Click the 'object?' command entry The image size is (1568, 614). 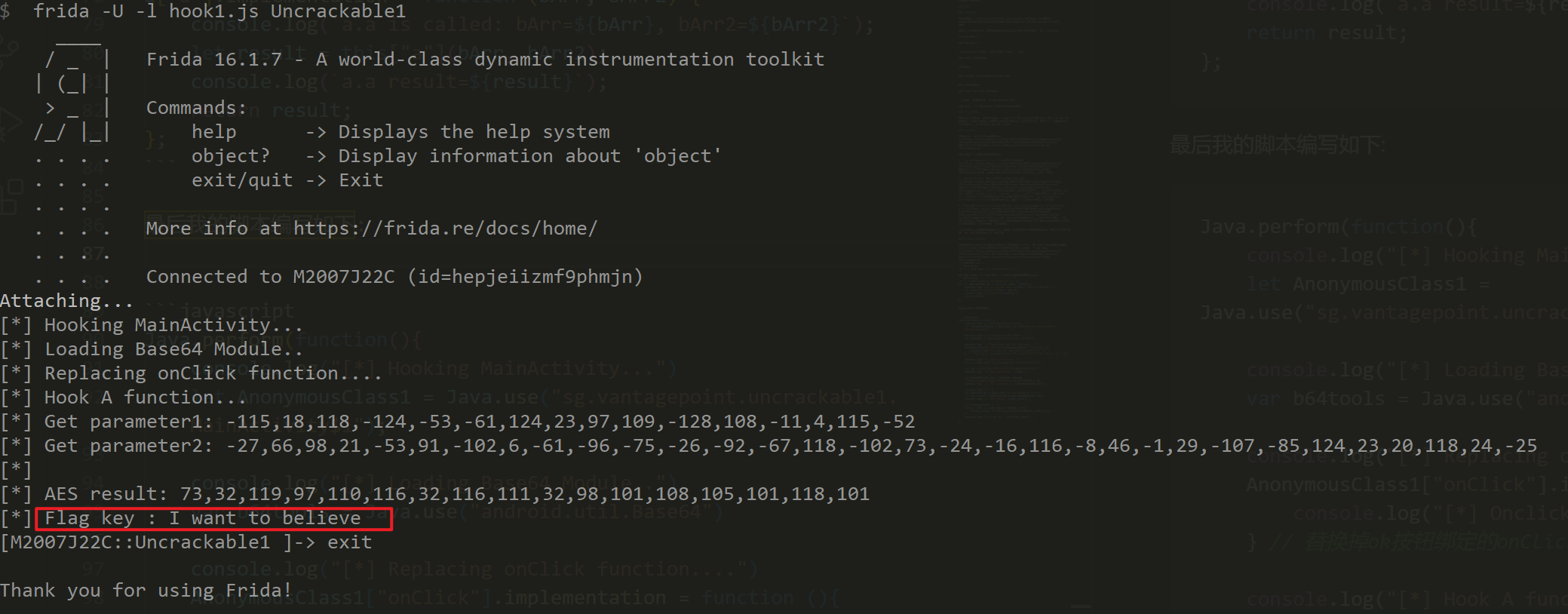[x=230, y=156]
